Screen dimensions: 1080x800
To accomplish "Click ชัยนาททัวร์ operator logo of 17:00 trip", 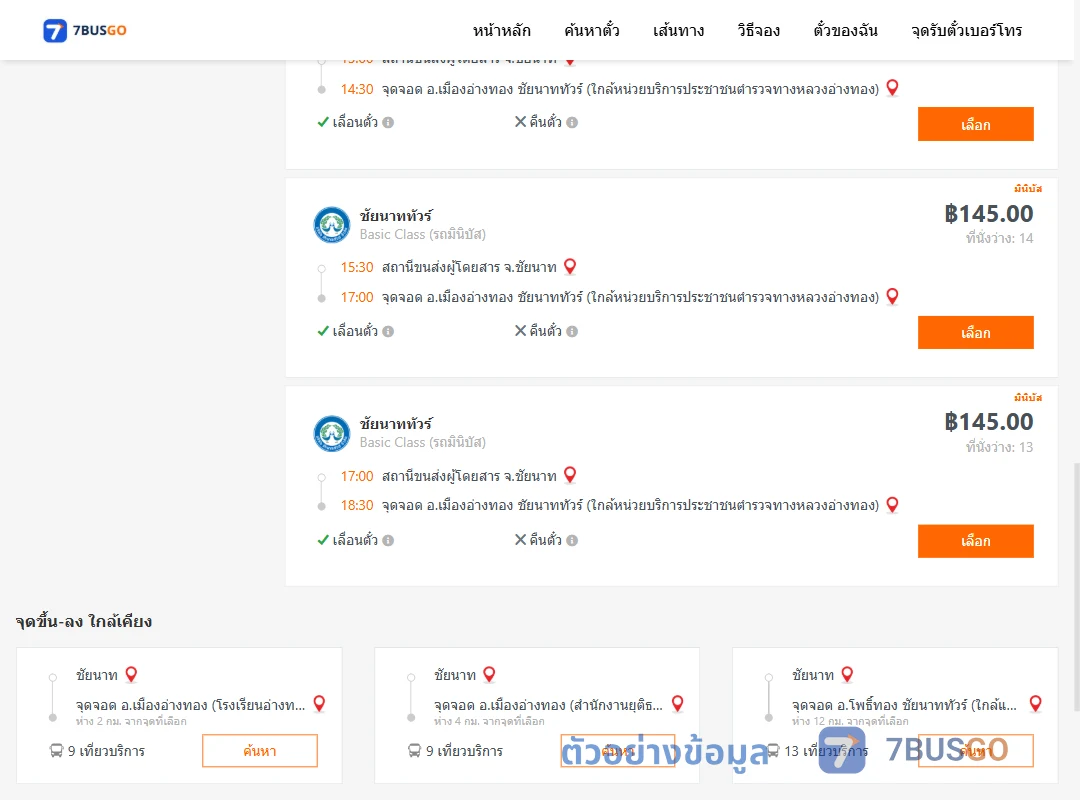I will [332, 433].
